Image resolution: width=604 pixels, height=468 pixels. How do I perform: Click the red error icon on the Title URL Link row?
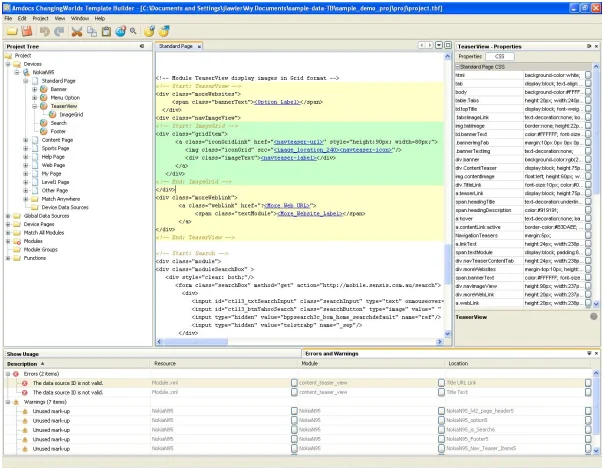(x=25, y=383)
